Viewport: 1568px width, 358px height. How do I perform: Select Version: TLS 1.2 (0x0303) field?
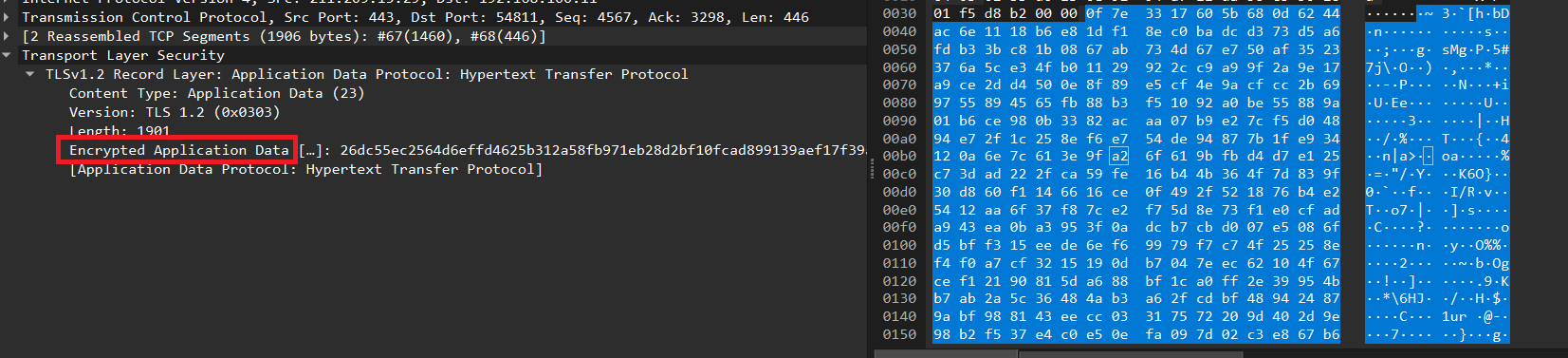175,112
